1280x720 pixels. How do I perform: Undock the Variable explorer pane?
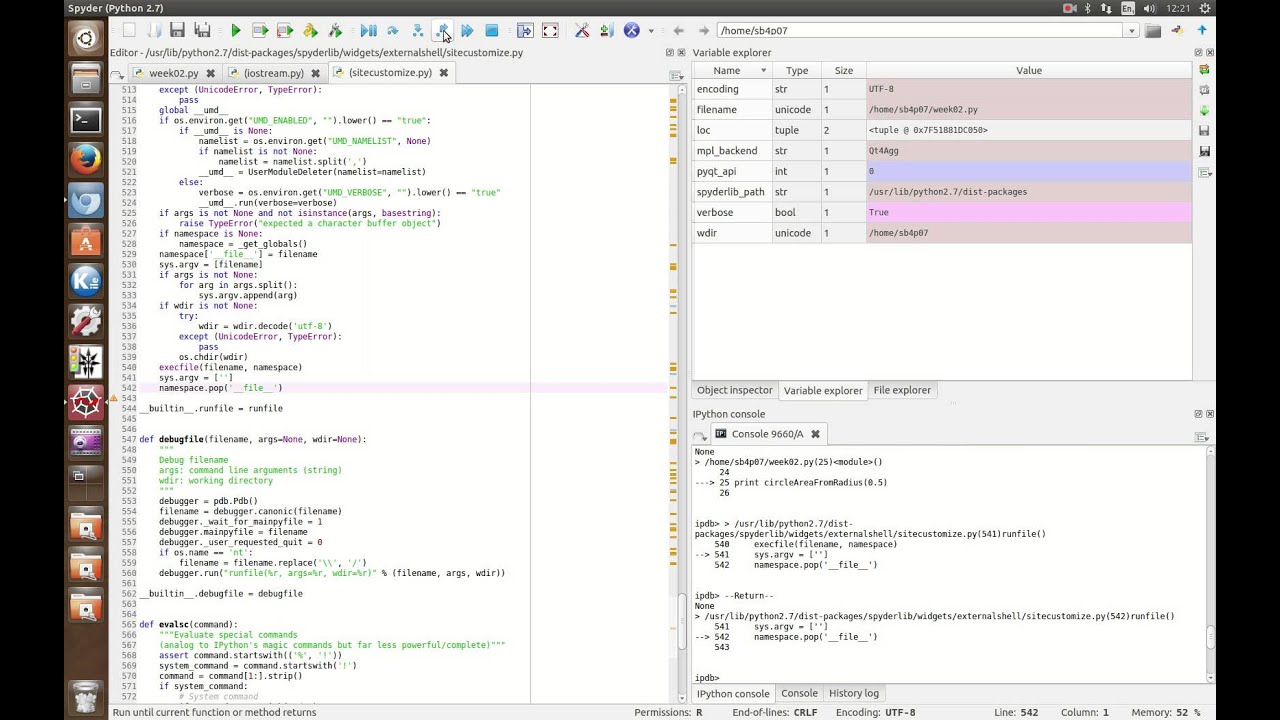click(1198, 52)
